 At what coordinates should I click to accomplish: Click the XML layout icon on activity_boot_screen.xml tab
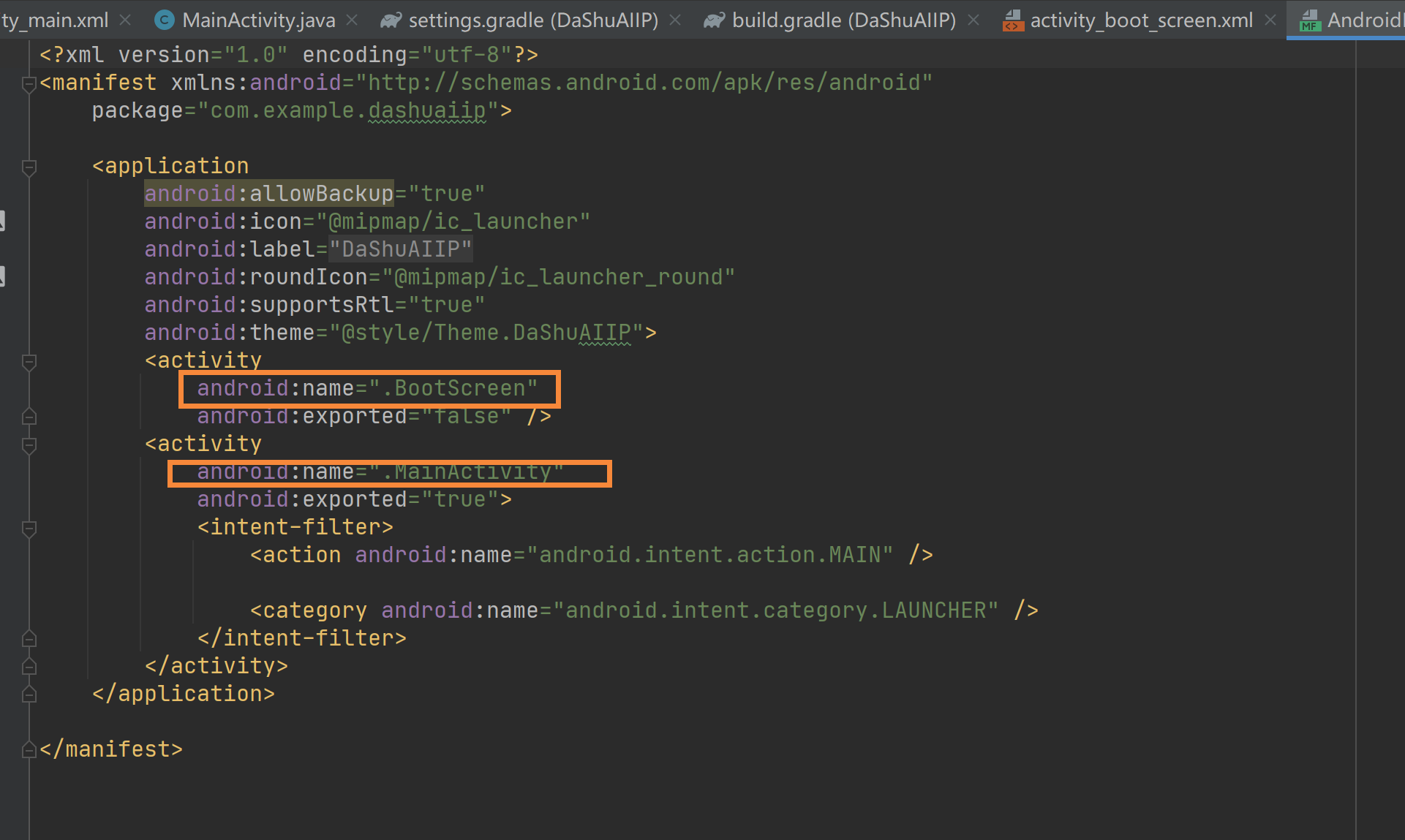1013,20
